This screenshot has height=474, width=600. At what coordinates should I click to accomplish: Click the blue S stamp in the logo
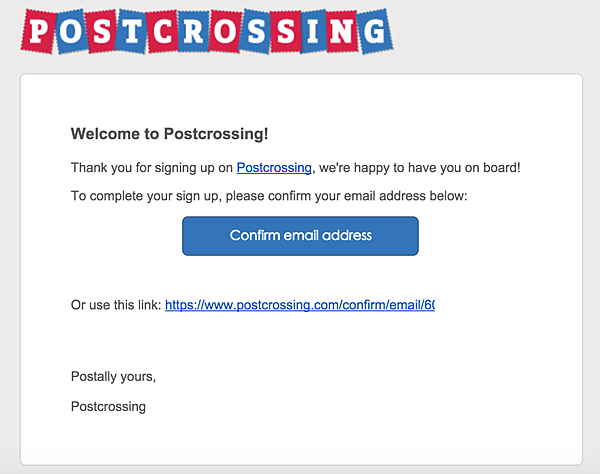click(256, 31)
